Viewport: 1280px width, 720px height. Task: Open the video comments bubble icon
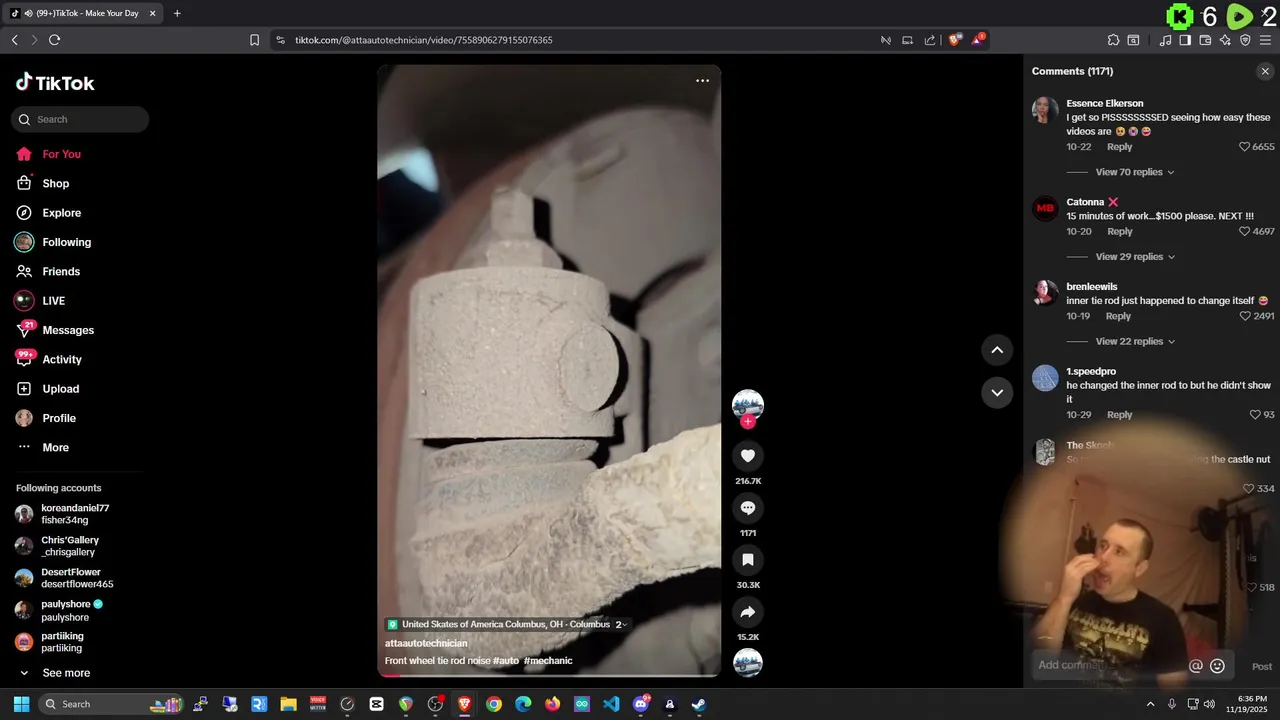pyautogui.click(x=747, y=508)
